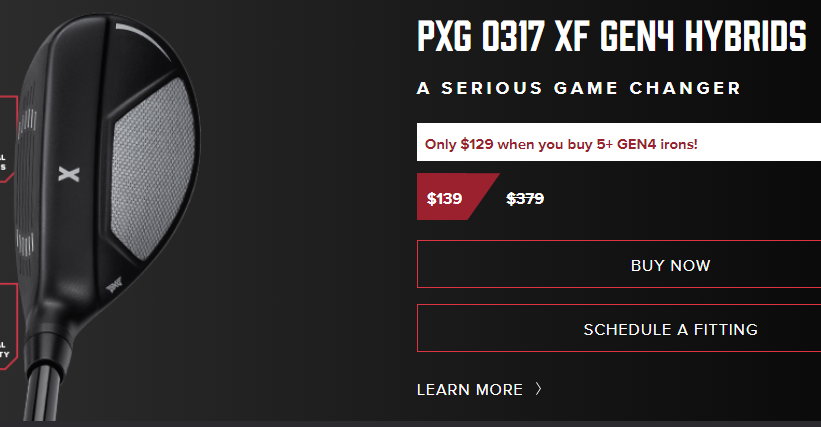Image resolution: width=821 pixels, height=427 pixels.
Task: Click the "A Serious Game Changer" tagline
Action: pyautogui.click(x=579, y=88)
